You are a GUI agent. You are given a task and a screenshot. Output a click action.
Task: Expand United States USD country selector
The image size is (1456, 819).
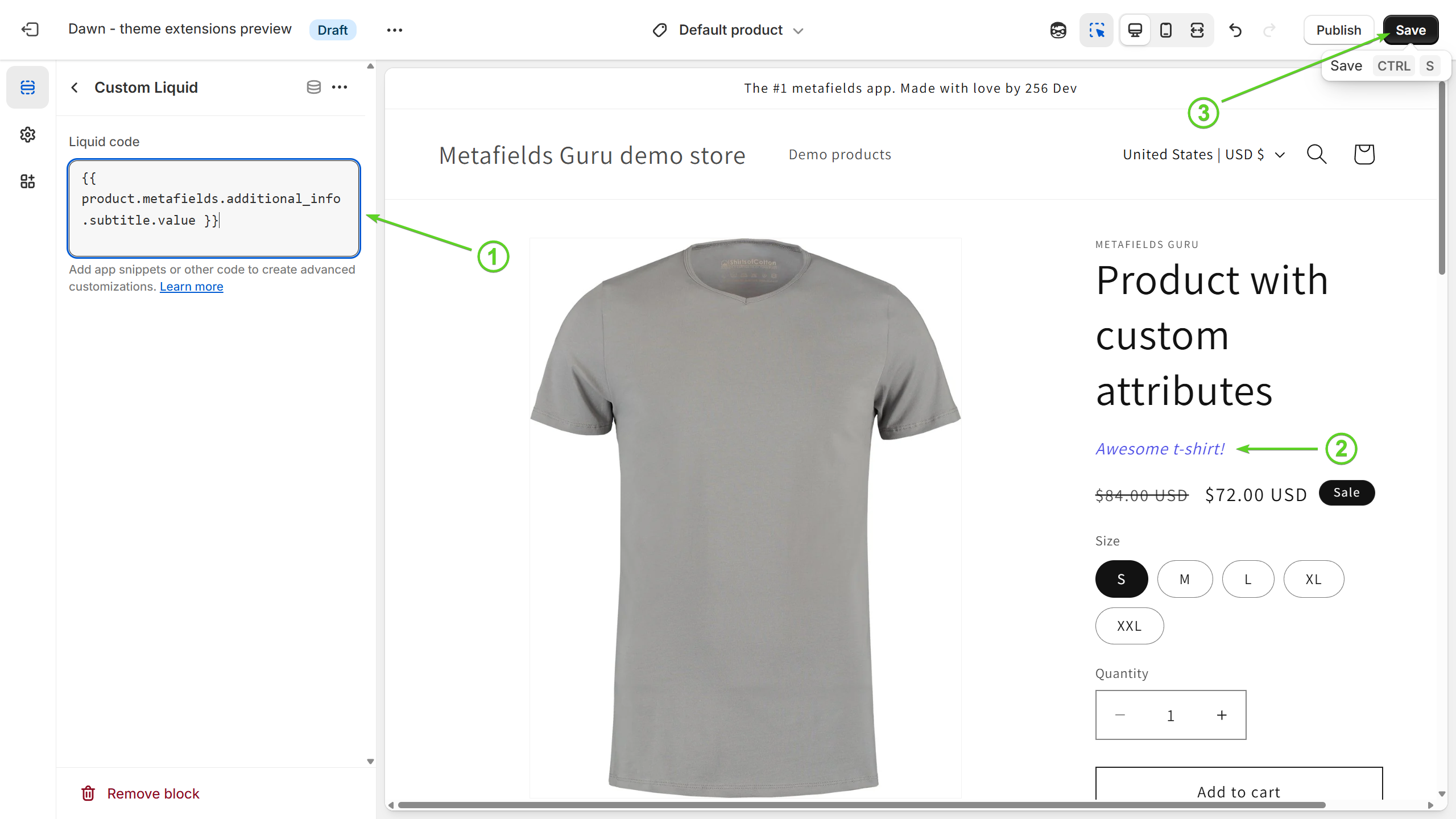pos(1203,155)
